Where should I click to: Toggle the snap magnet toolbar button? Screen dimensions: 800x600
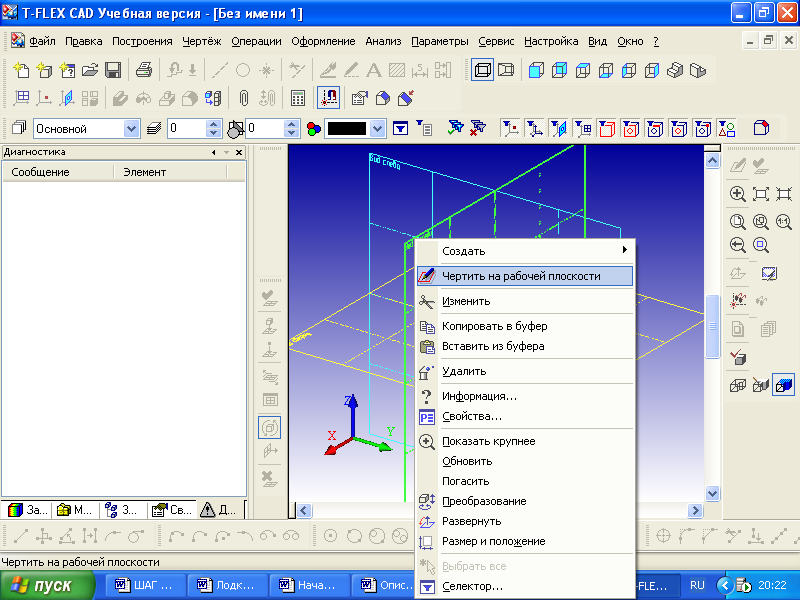[x=329, y=98]
